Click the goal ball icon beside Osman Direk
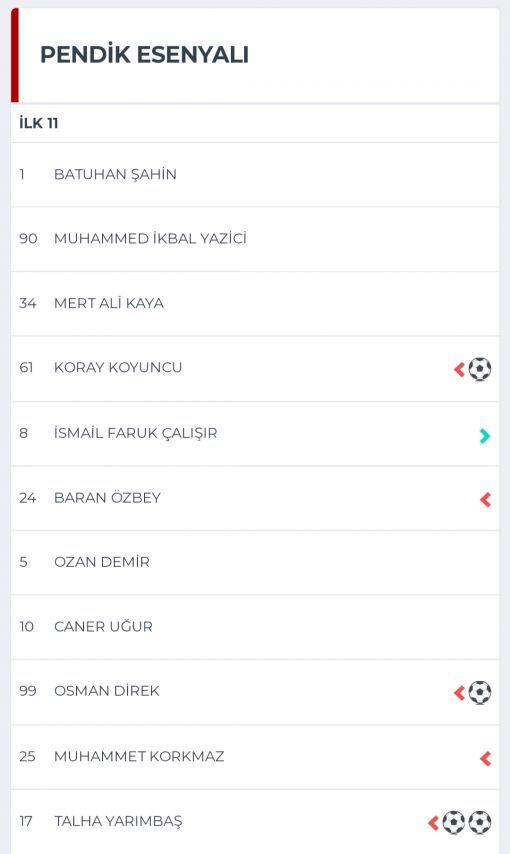 pos(480,693)
